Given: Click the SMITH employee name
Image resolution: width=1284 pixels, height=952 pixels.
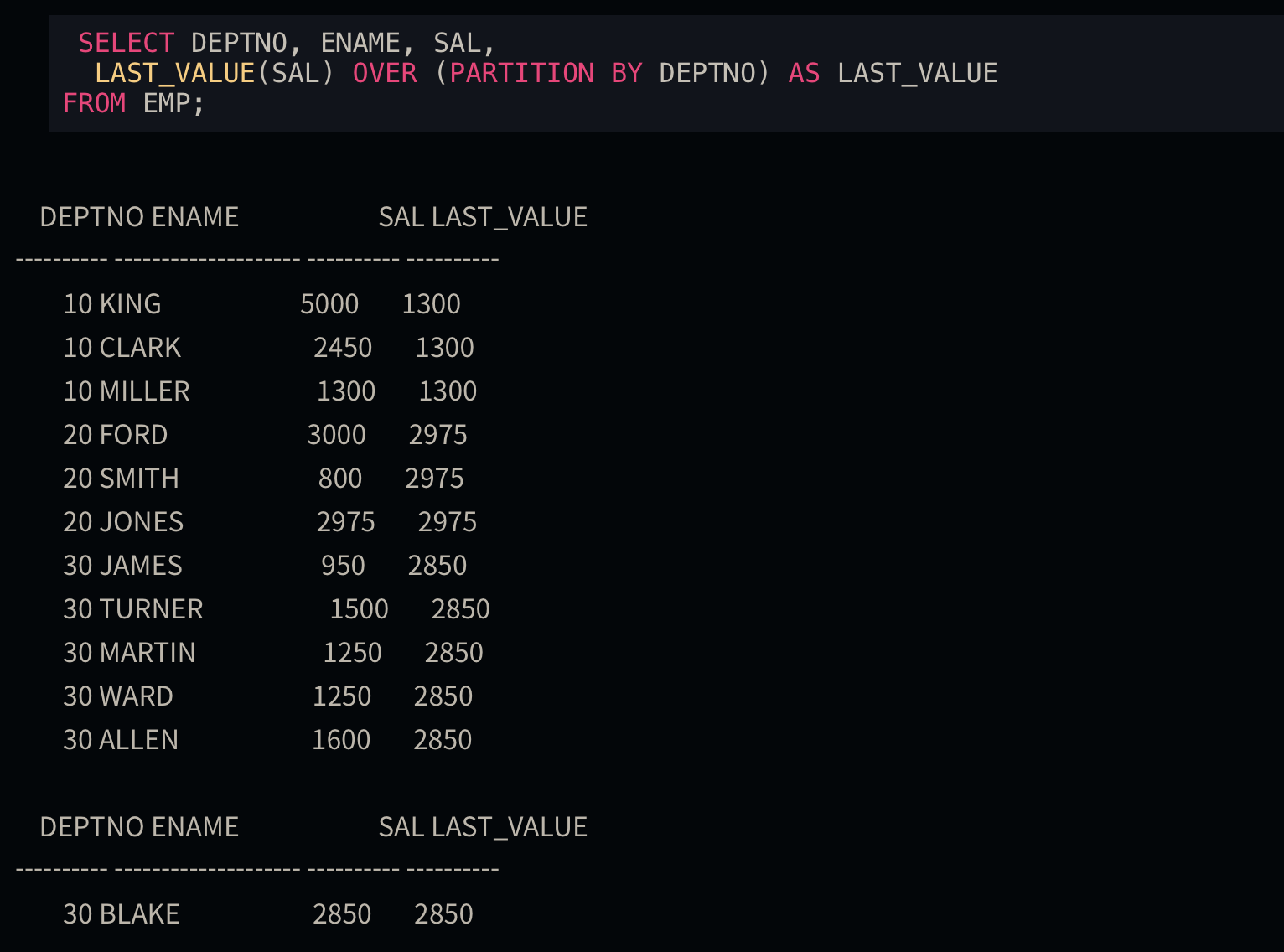Looking at the screenshot, I should click(139, 478).
